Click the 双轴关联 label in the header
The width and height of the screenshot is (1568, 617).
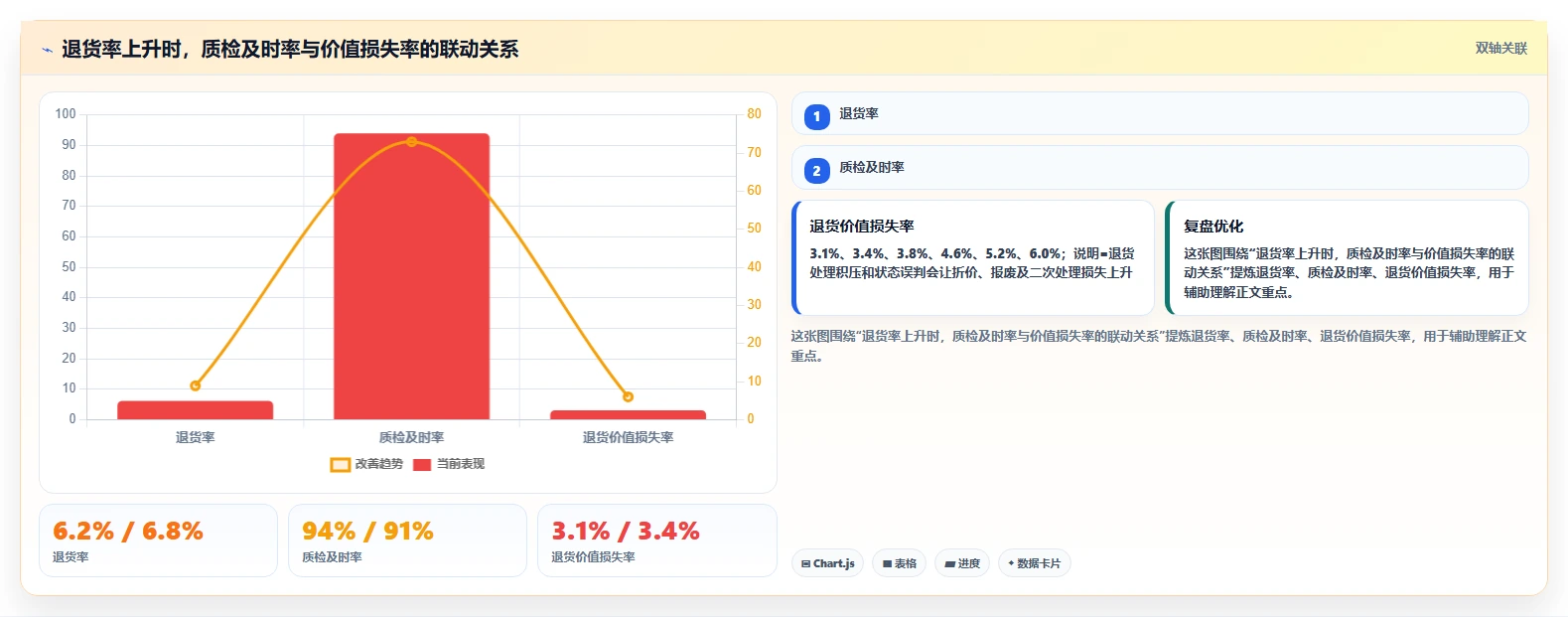pos(1501,49)
